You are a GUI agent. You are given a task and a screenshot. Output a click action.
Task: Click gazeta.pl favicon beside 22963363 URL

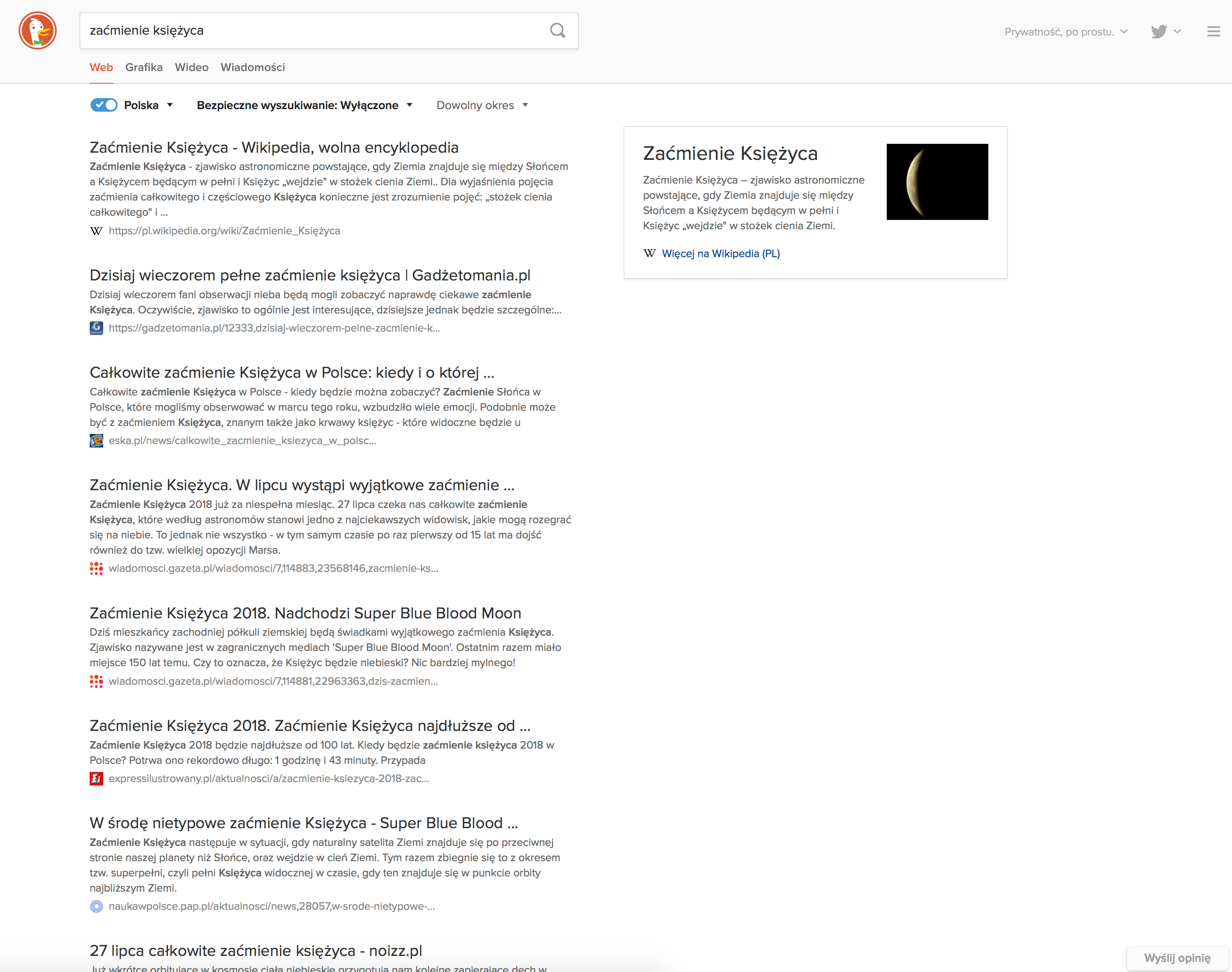(96, 681)
